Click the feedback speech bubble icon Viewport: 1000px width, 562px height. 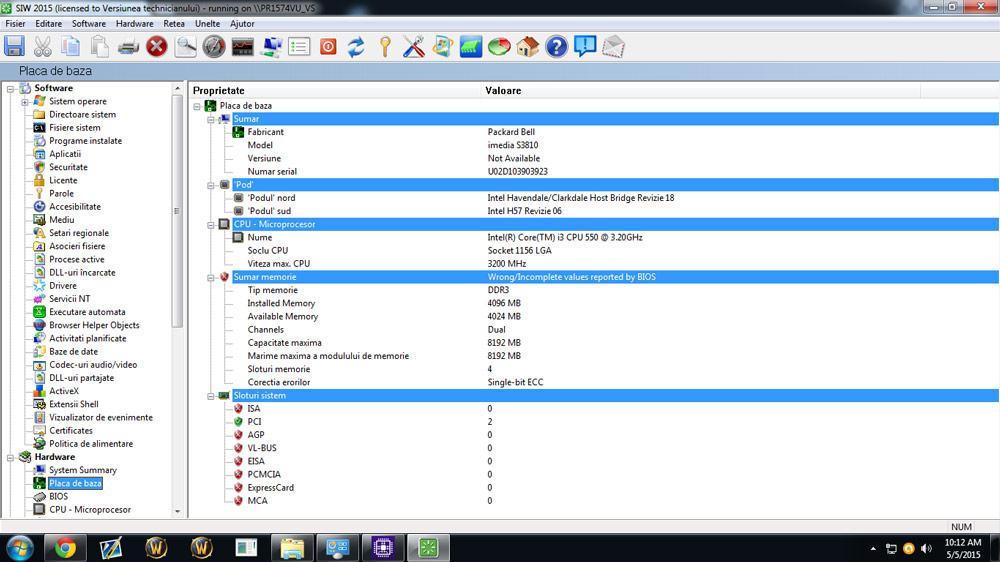click(x=585, y=47)
